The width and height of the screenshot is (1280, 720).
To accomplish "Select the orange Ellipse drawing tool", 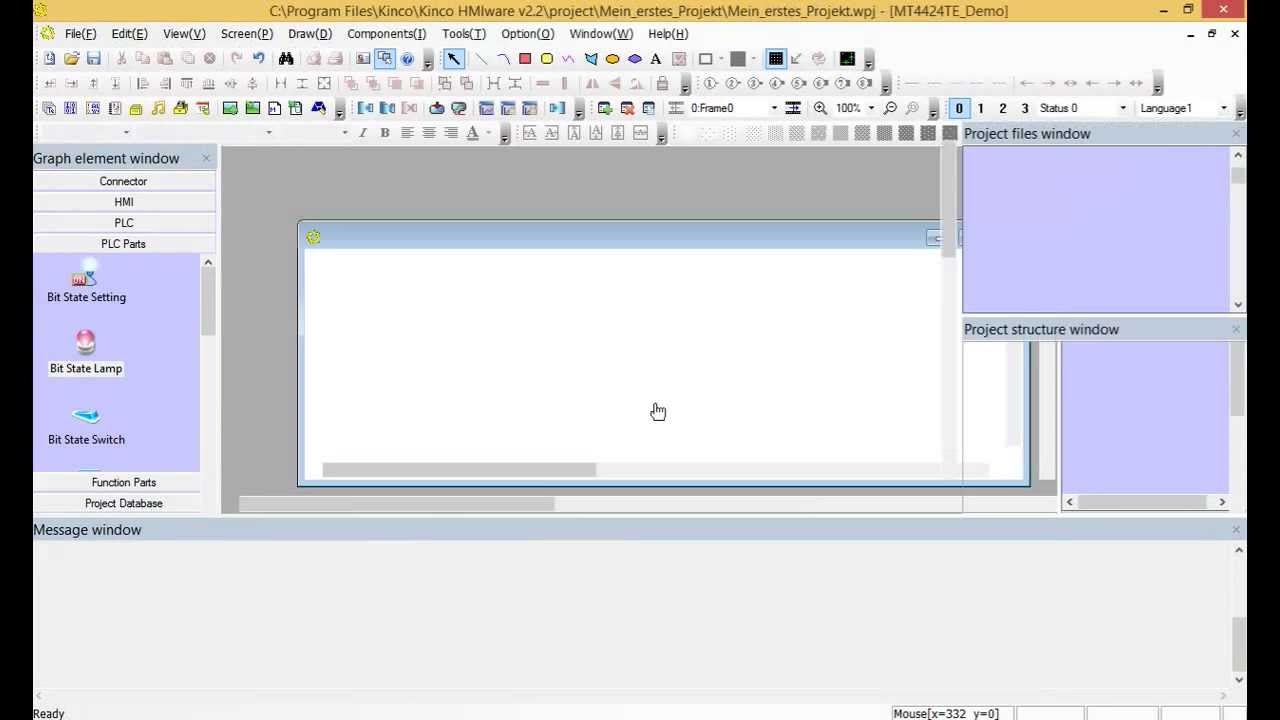I will (613, 59).
